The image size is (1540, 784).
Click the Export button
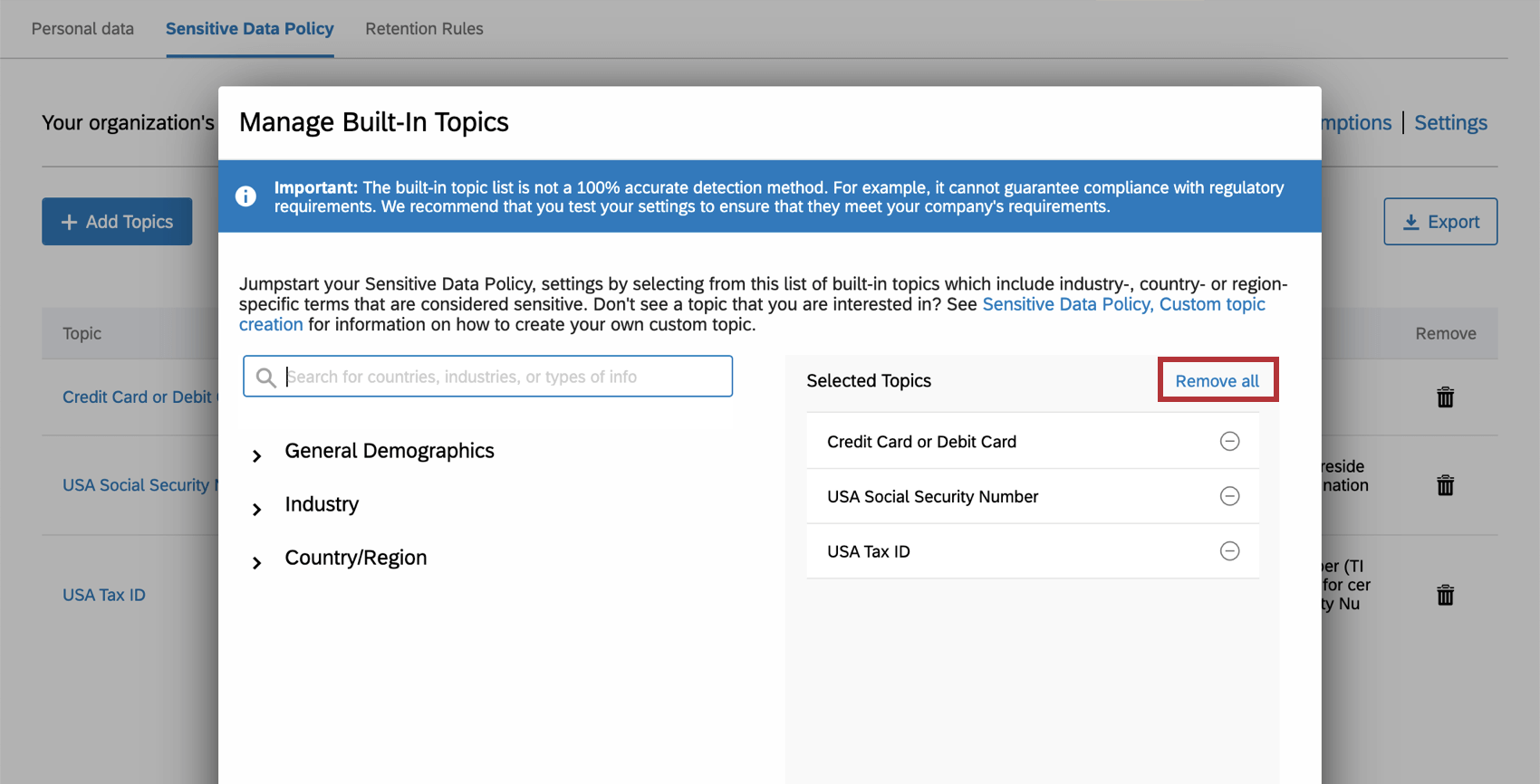pos(1440,222)
